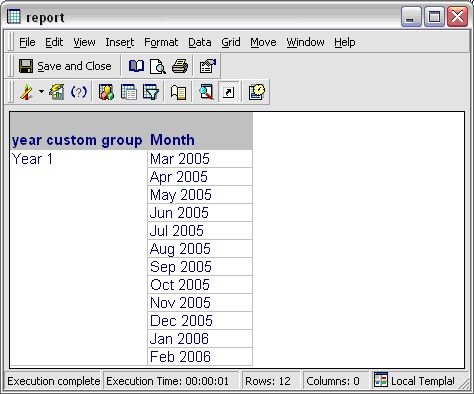
Task: Click the Save and Close button label
Action: [74, 66]
